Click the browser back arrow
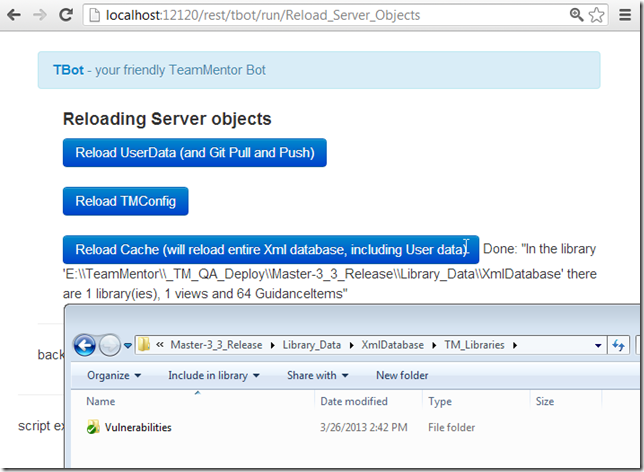644x472 pixels. pyautogui.click(x=15, y=15)
